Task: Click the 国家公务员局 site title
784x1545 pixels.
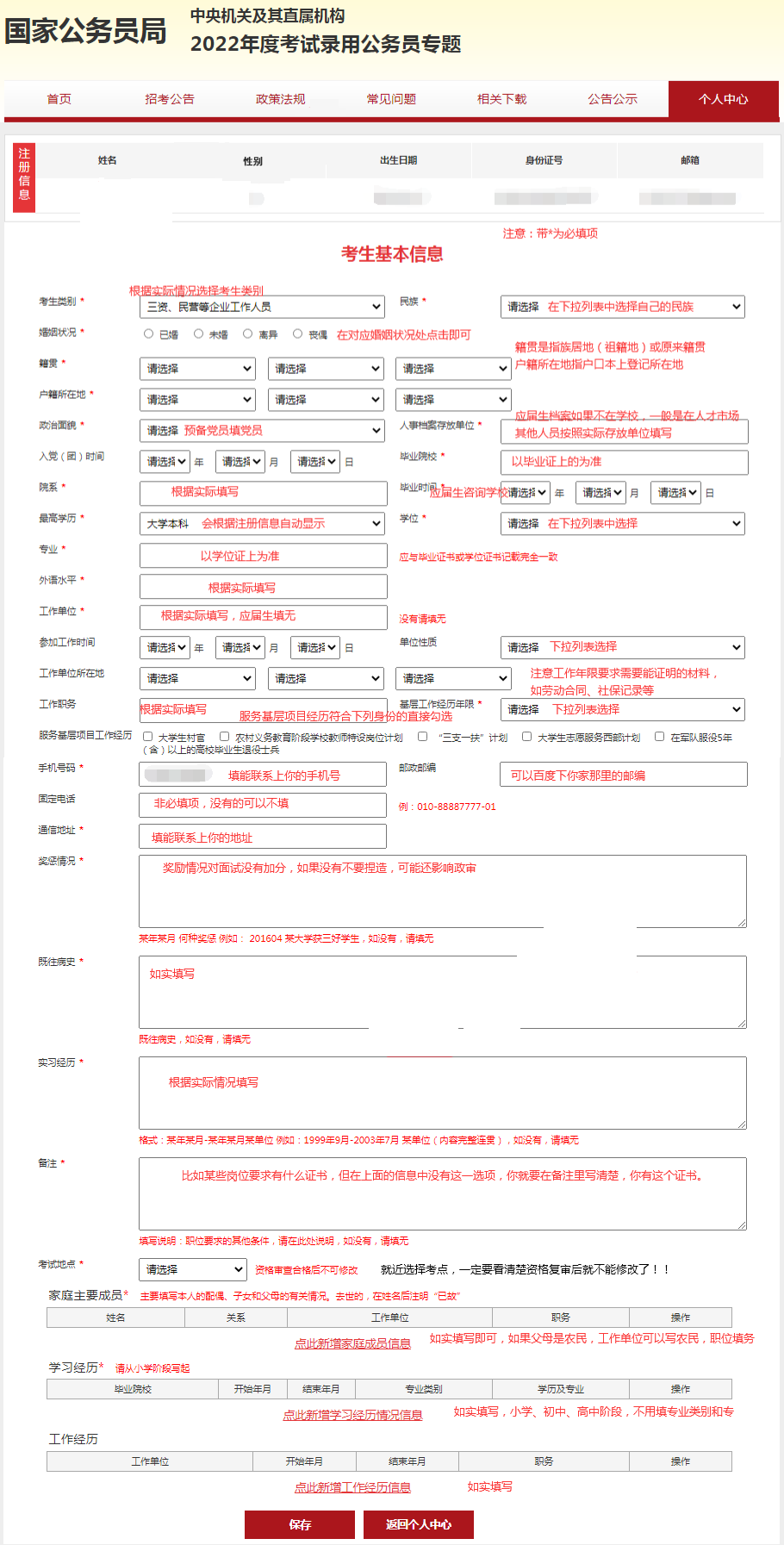Action: point(85,31)
